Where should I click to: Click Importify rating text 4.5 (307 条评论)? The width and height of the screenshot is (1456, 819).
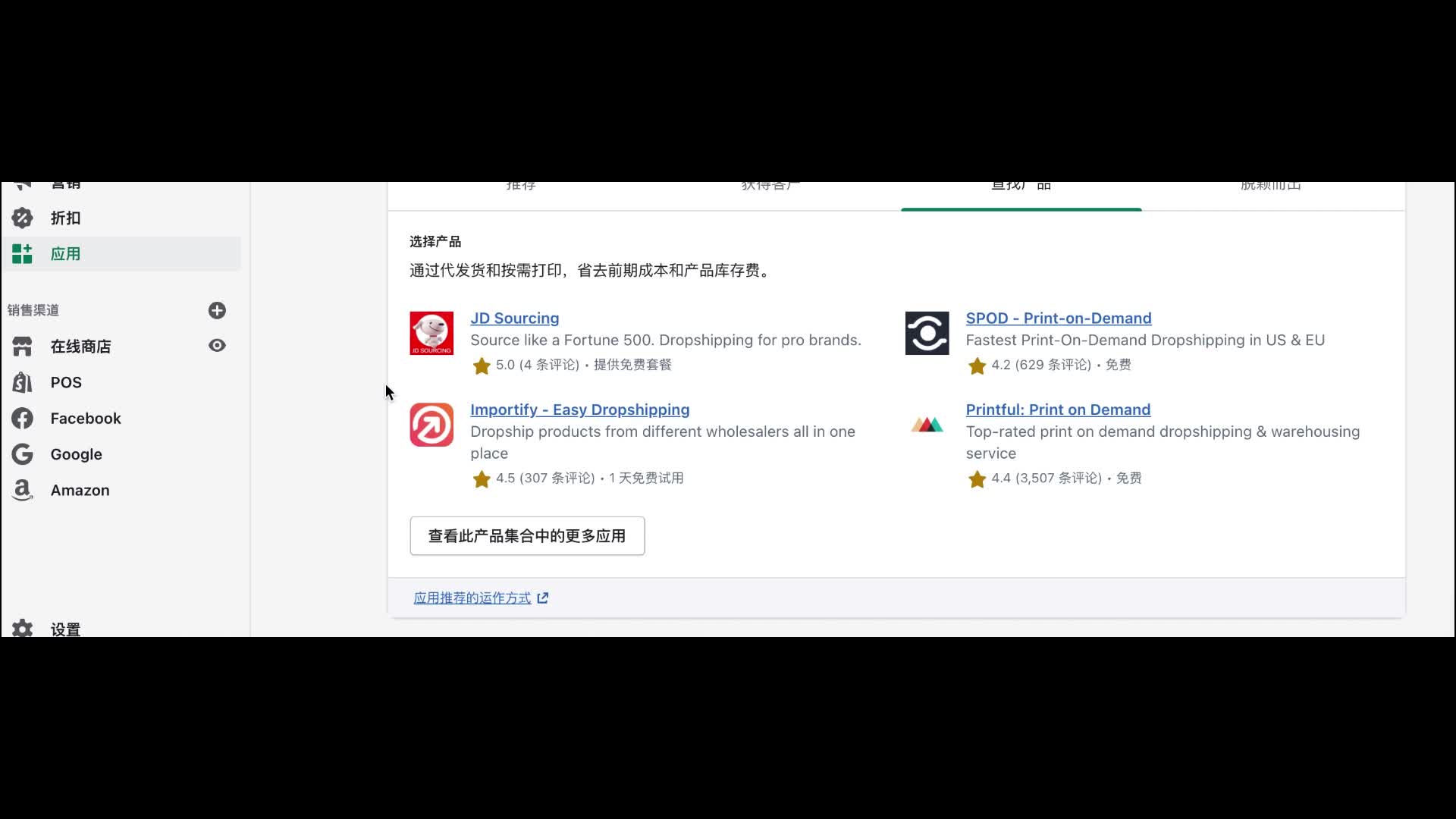click(545, 478)
